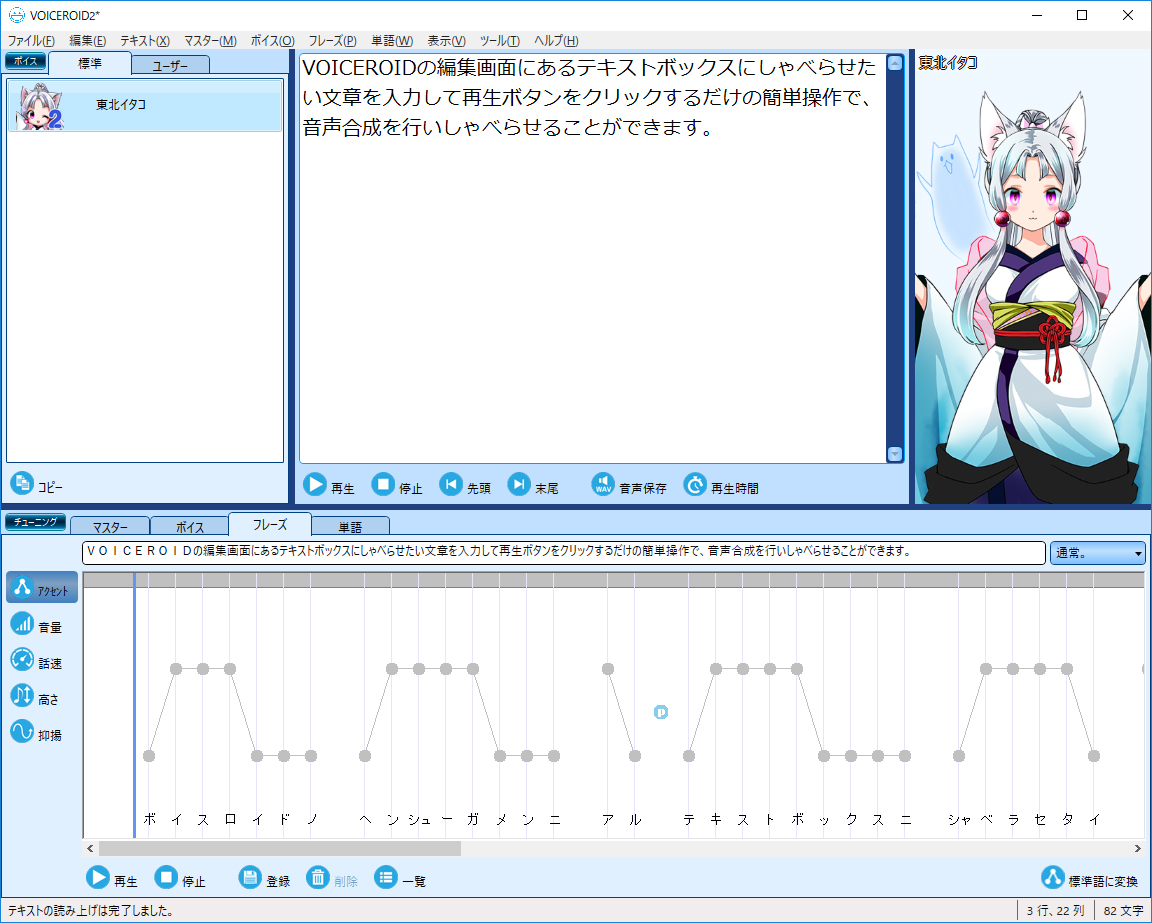The width and height of the screenshot is (1152, 923).
Task: Click the 削除 trash icon
Action: (318, 877)
